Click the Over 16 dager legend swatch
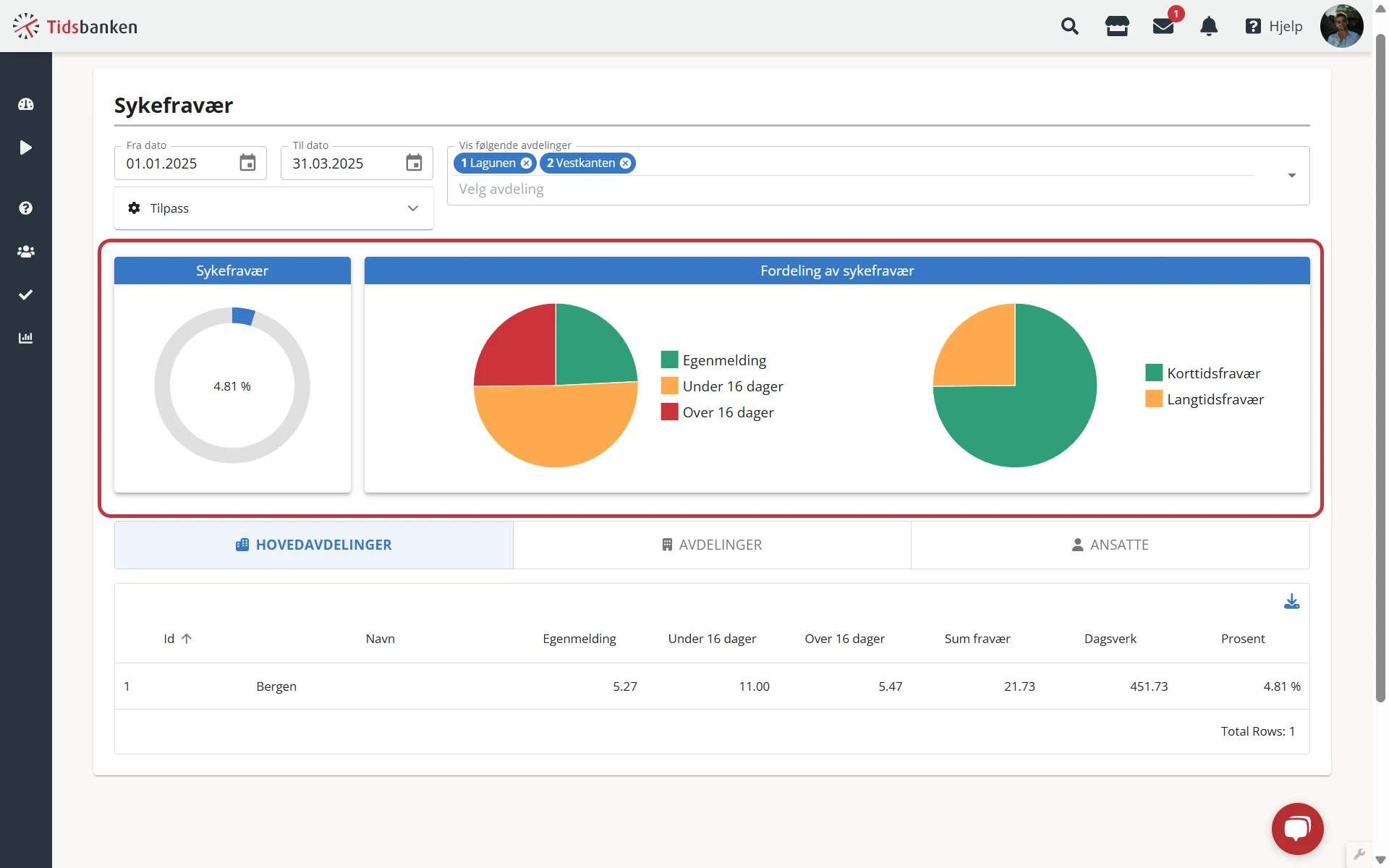The width and height of the screenshot is (1389, 868). 669,412
